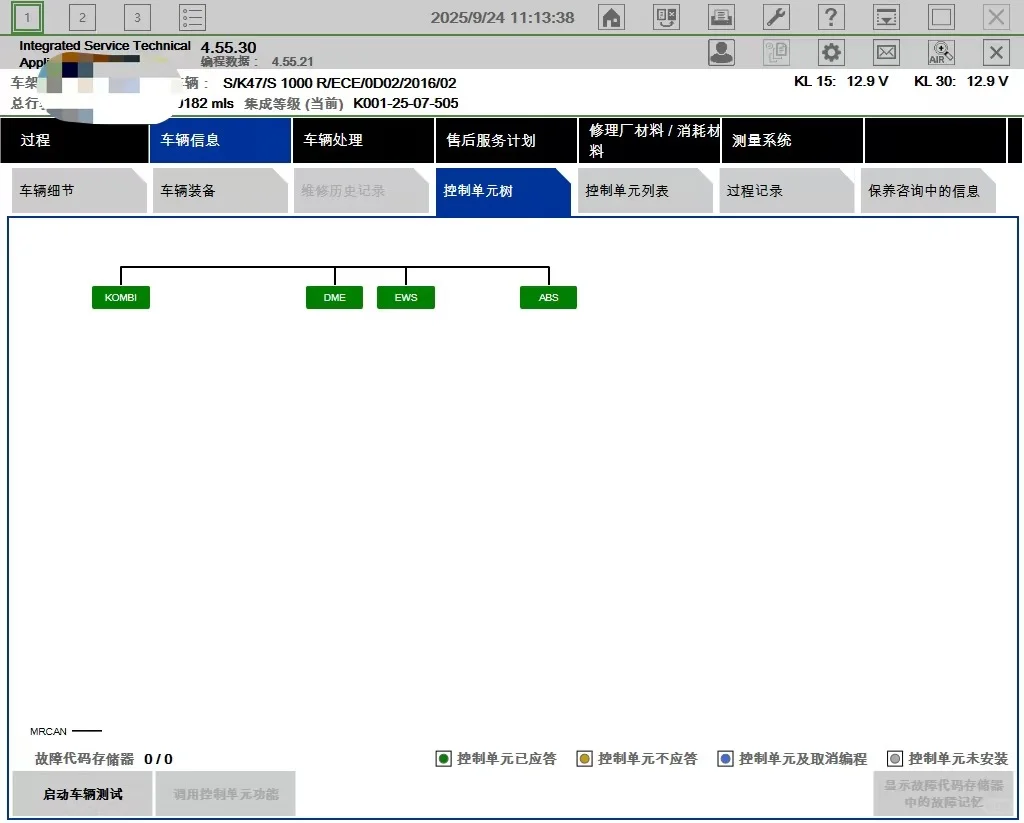The height and width of the screenshot is (823, 1024).
Task: Click the KL 30 voltage reading
Action: [x=961, y=81]
